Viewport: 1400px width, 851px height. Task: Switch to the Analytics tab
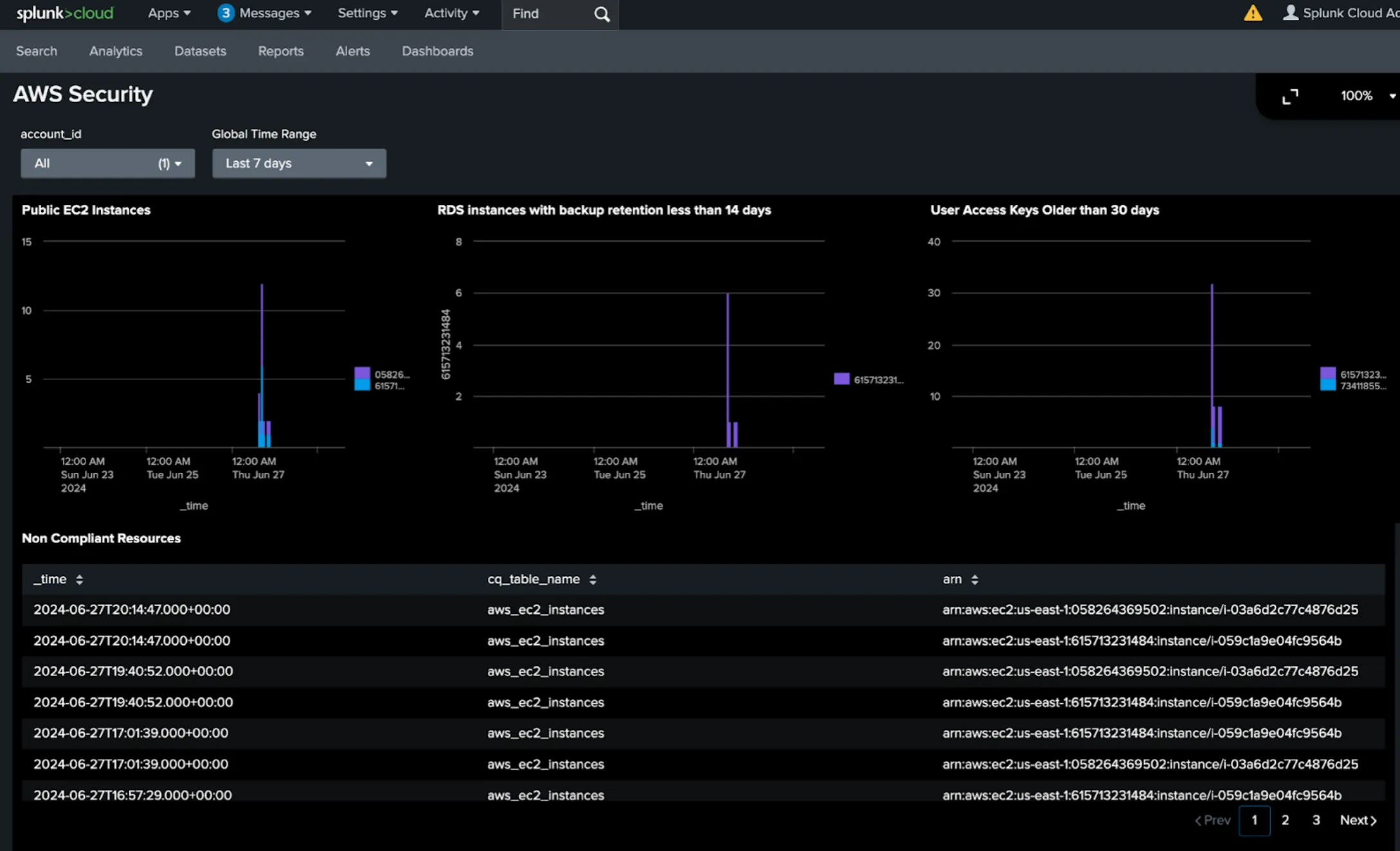[116, 51]
